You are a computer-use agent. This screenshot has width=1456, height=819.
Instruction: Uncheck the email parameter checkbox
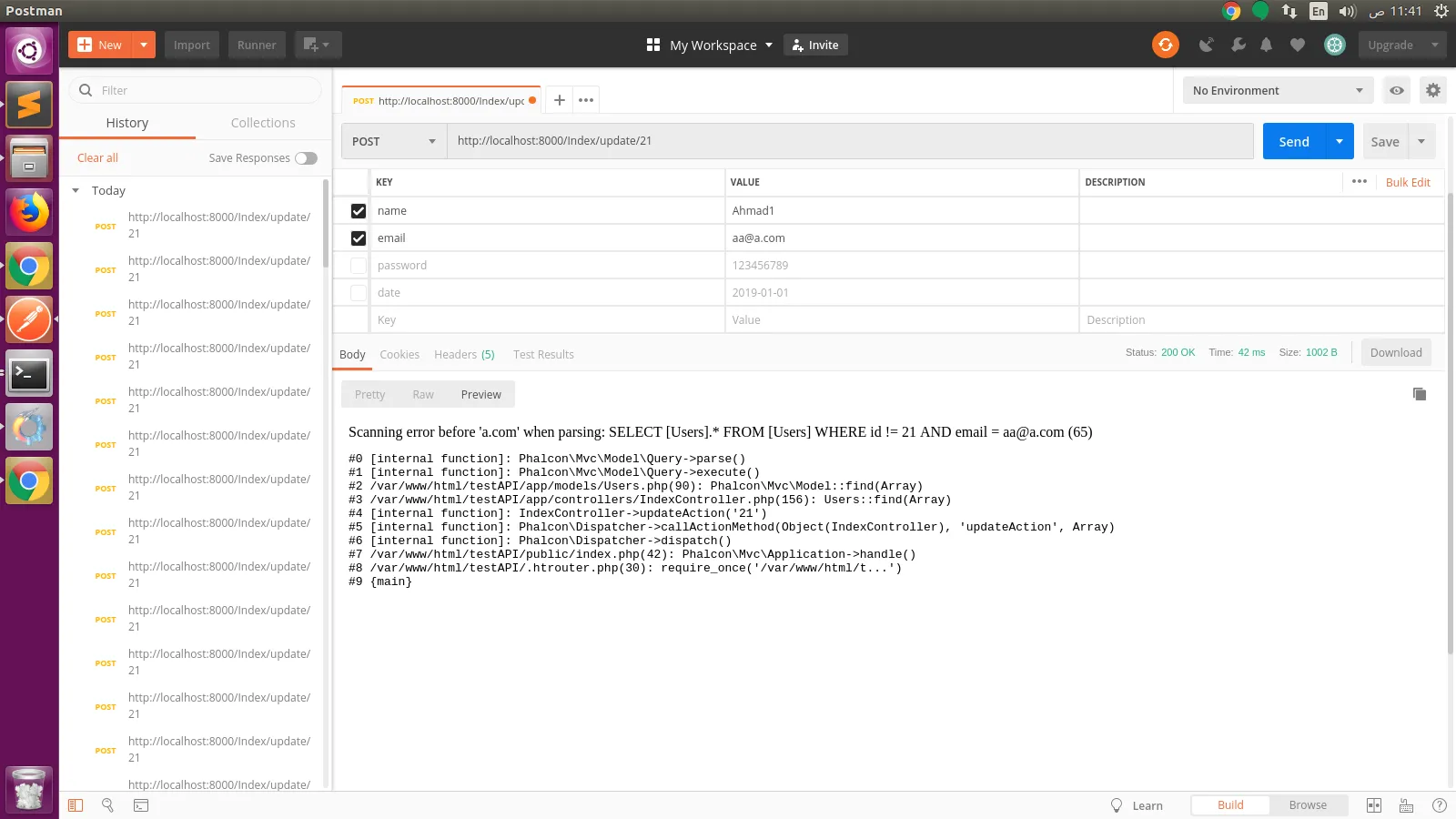point(359,238)
